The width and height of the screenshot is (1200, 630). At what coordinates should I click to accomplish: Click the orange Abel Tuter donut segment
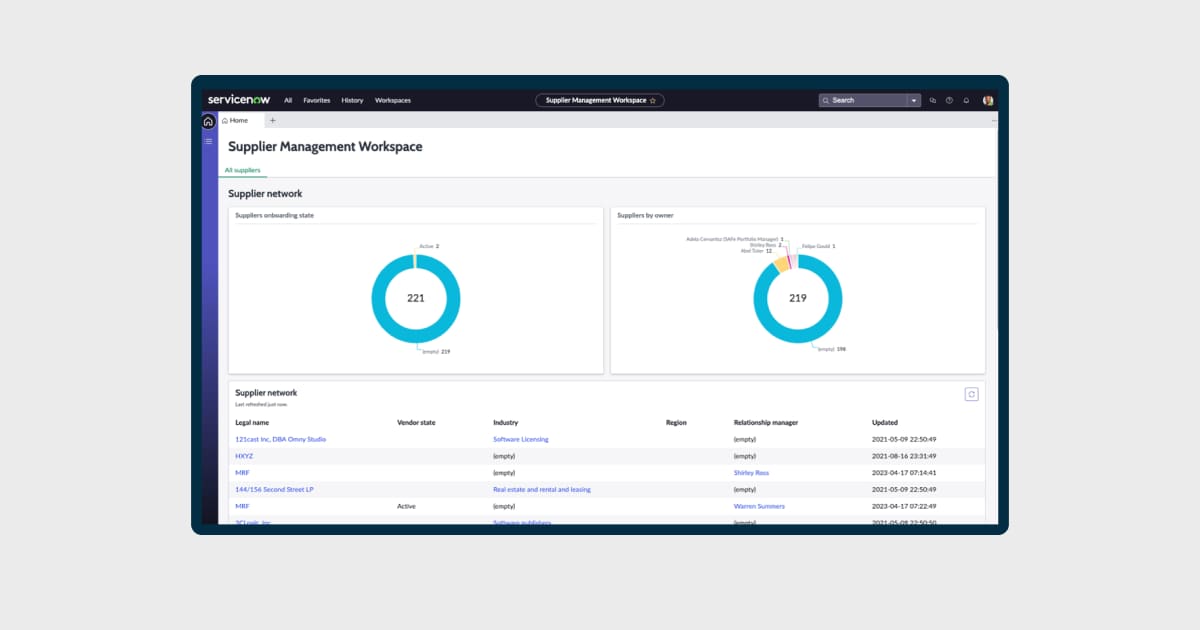(x=779, y=264)
